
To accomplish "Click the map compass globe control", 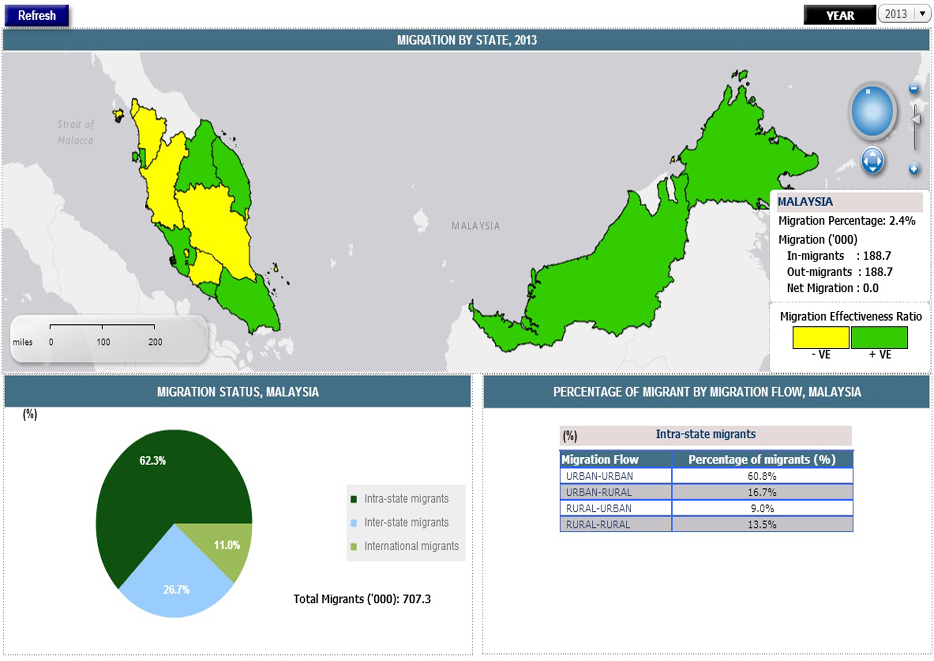I will pyautogui.click(x=872, y=111).
